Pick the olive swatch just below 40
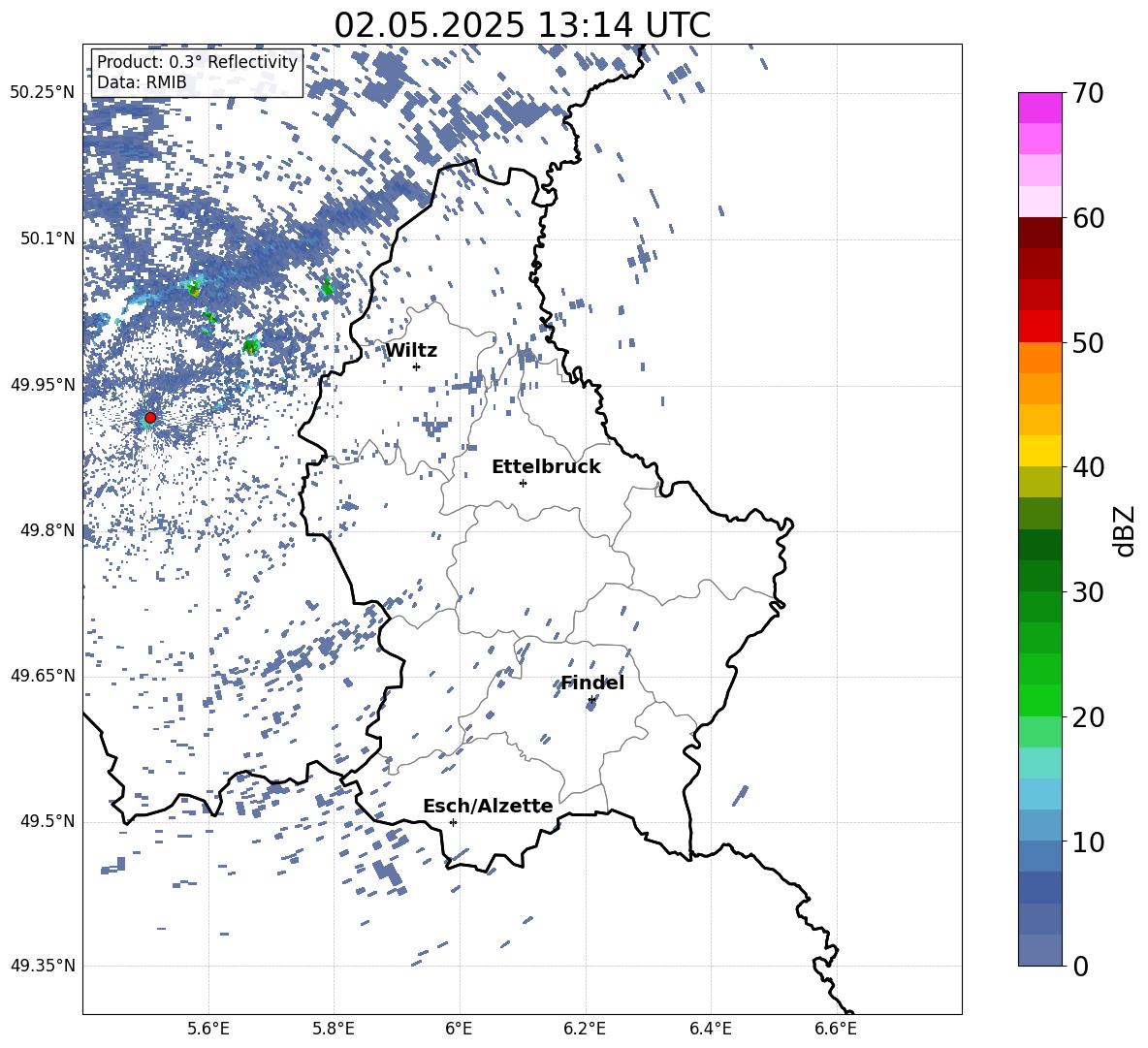This screenshot has height=1048, width=1148. (x=1039, y=482)
